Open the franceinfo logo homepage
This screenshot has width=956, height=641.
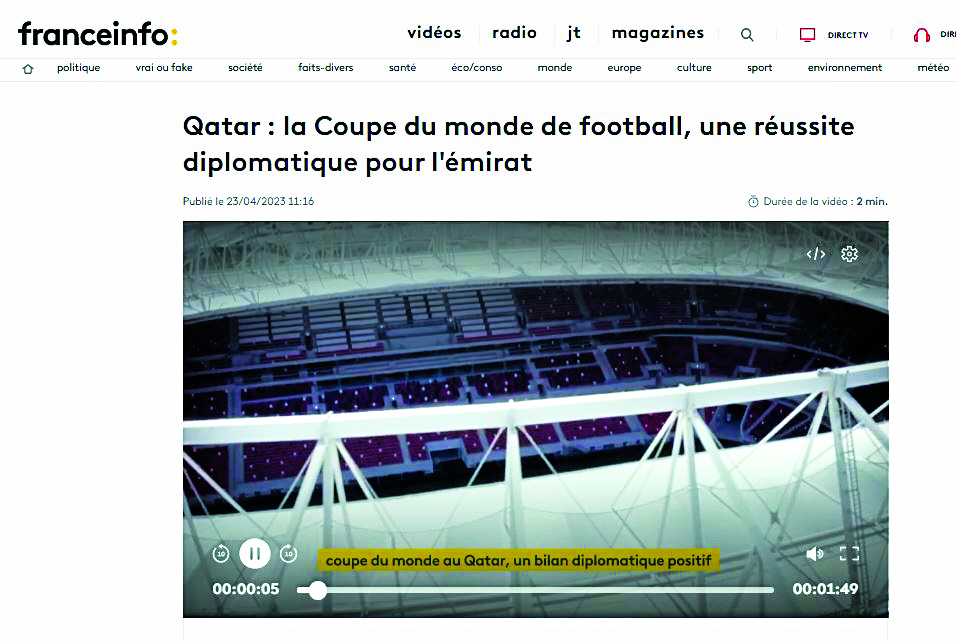(x=98, y=34)
